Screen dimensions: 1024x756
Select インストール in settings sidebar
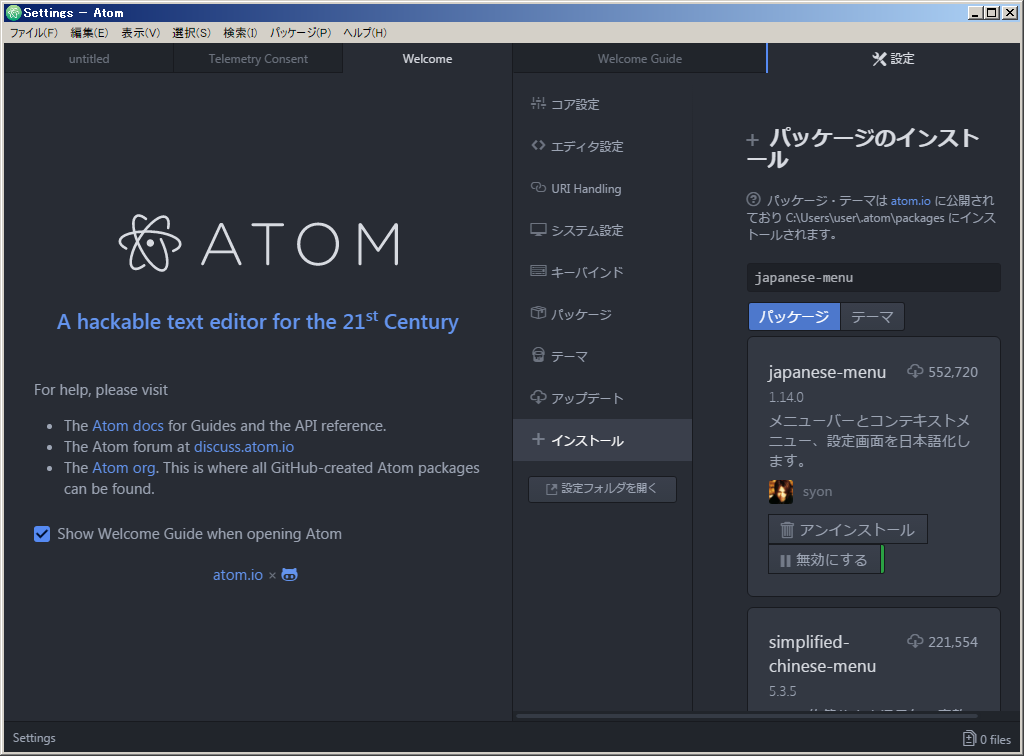pyautogui.click(x=602, y=441)
